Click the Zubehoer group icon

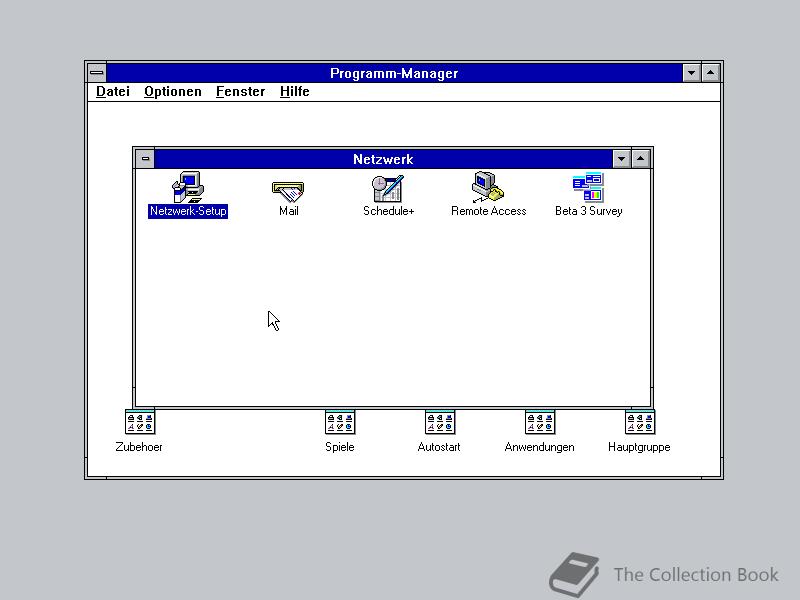139,422
